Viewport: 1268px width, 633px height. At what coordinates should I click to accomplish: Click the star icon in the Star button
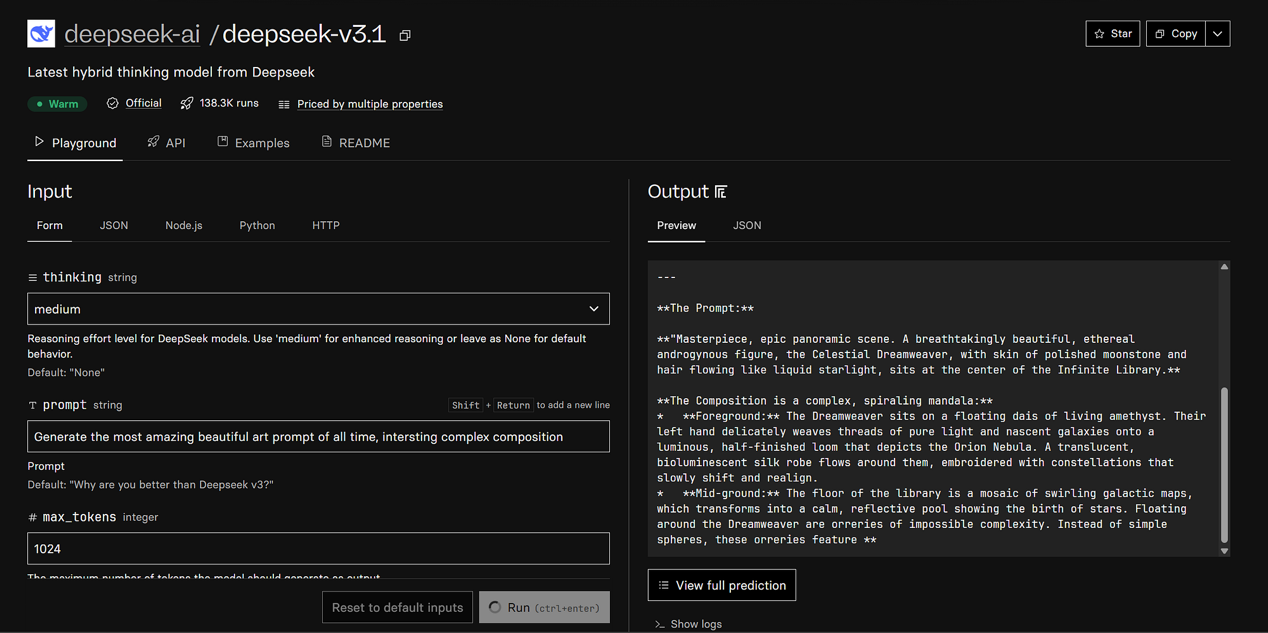(x=1099, y=34)
